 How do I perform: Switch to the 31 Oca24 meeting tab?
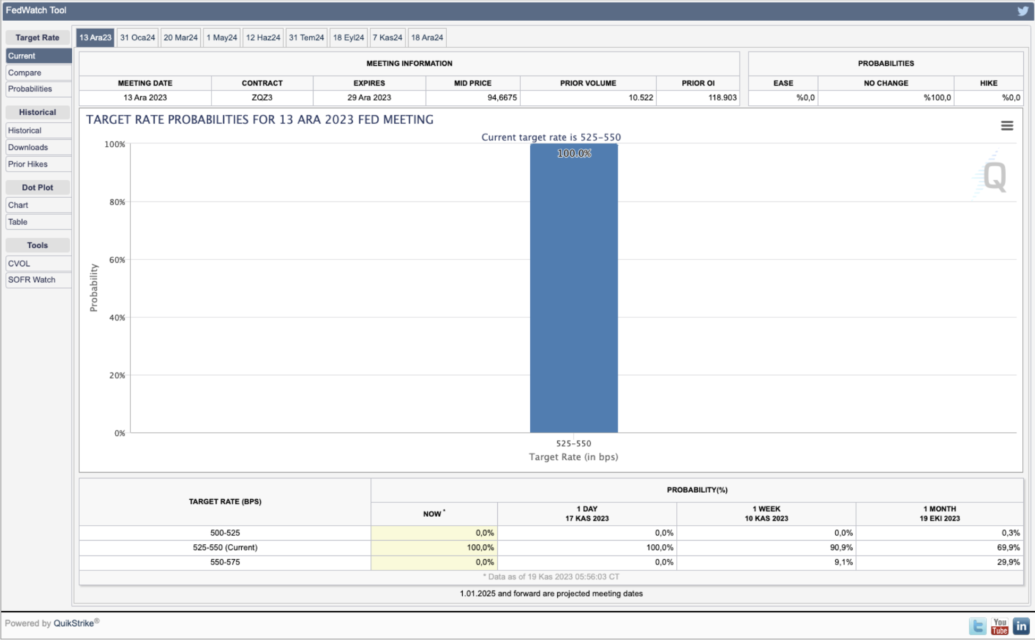click(137, 38)
